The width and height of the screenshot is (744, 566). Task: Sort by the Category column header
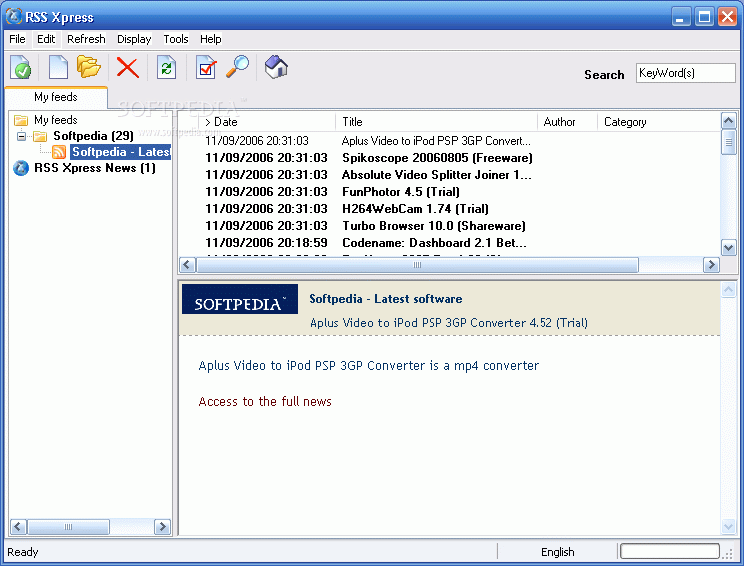(659, 122)
